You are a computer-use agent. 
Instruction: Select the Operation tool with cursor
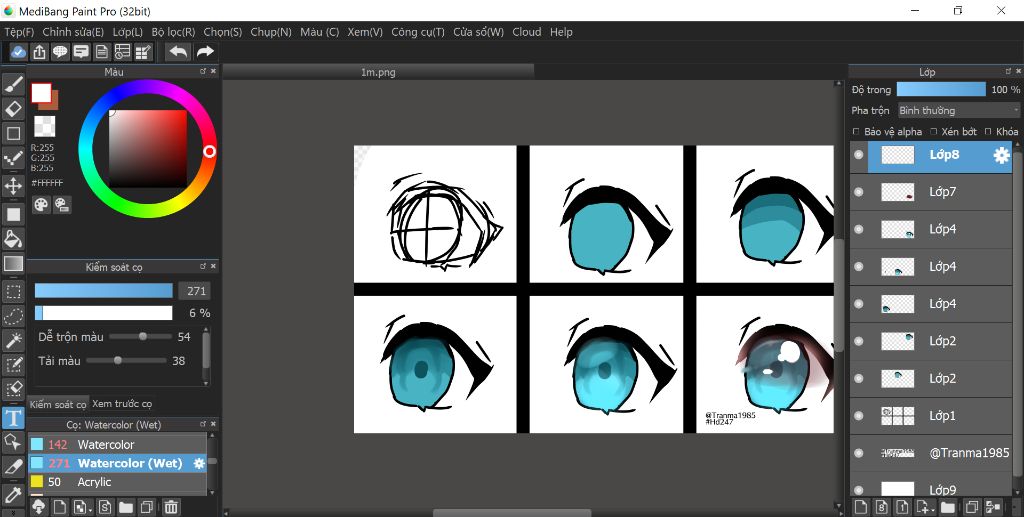click(13, 442)
